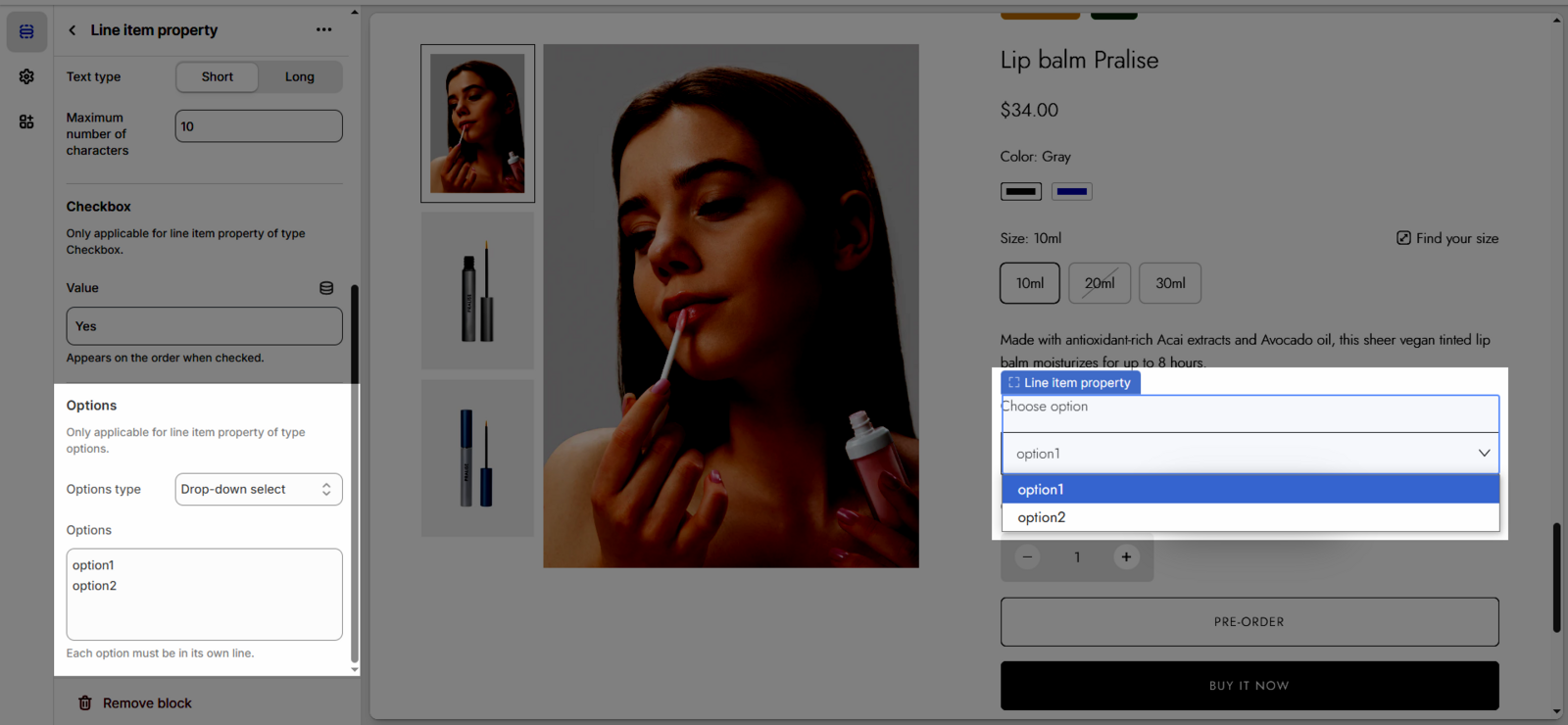Go back from Line item property panel
This screenshot has height=725, width=1568.
[x=73, y=30]
